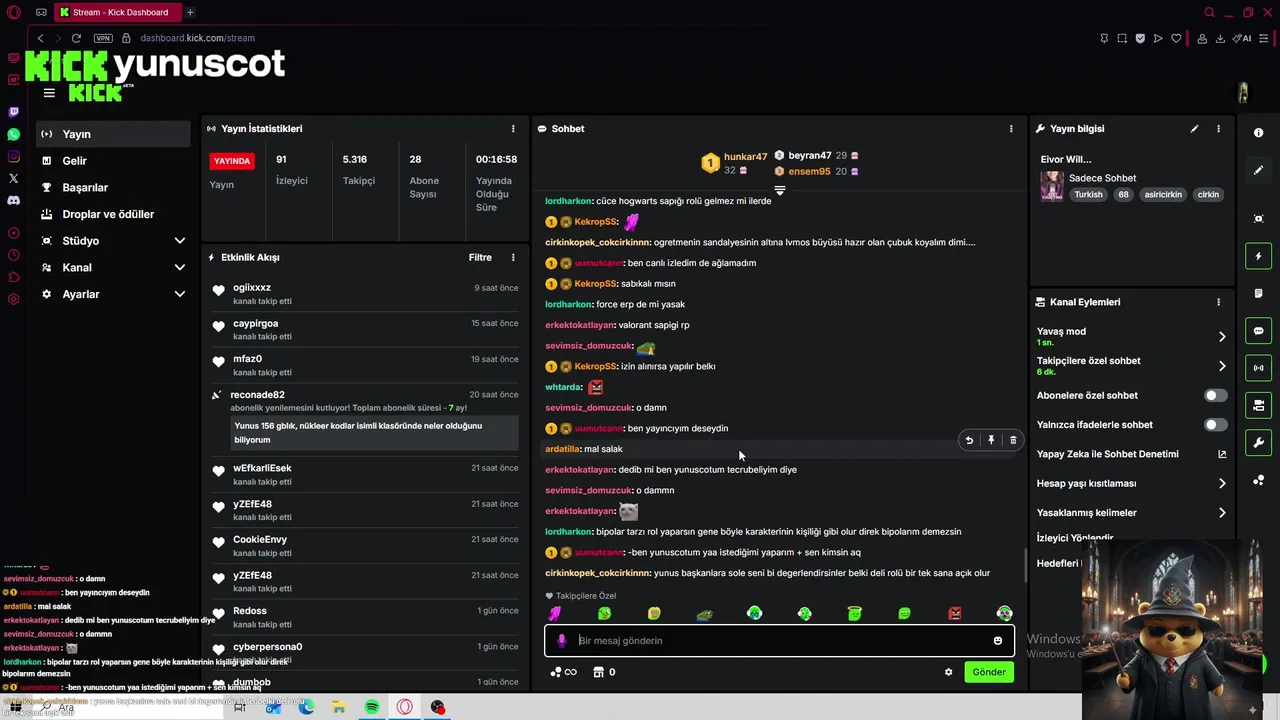Click the Turkish language tag

tap(1088, 195)
